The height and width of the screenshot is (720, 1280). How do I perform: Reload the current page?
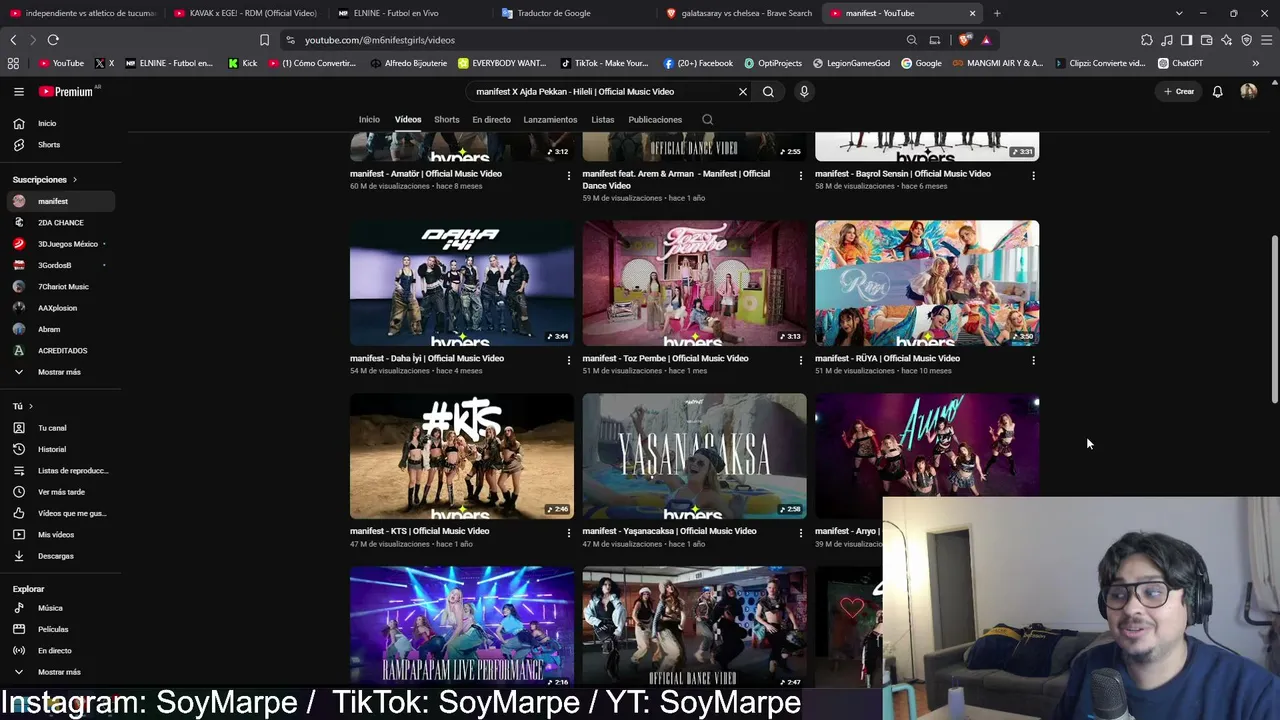[53, 40]
